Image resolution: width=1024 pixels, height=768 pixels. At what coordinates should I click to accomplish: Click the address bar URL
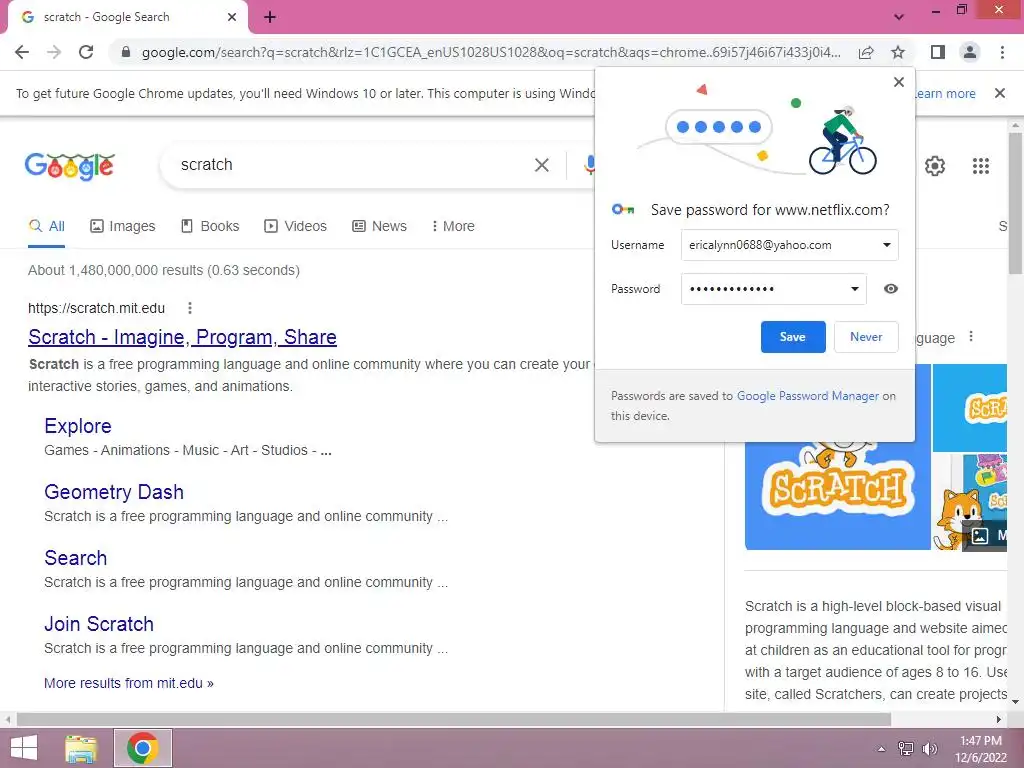[491, 52]
